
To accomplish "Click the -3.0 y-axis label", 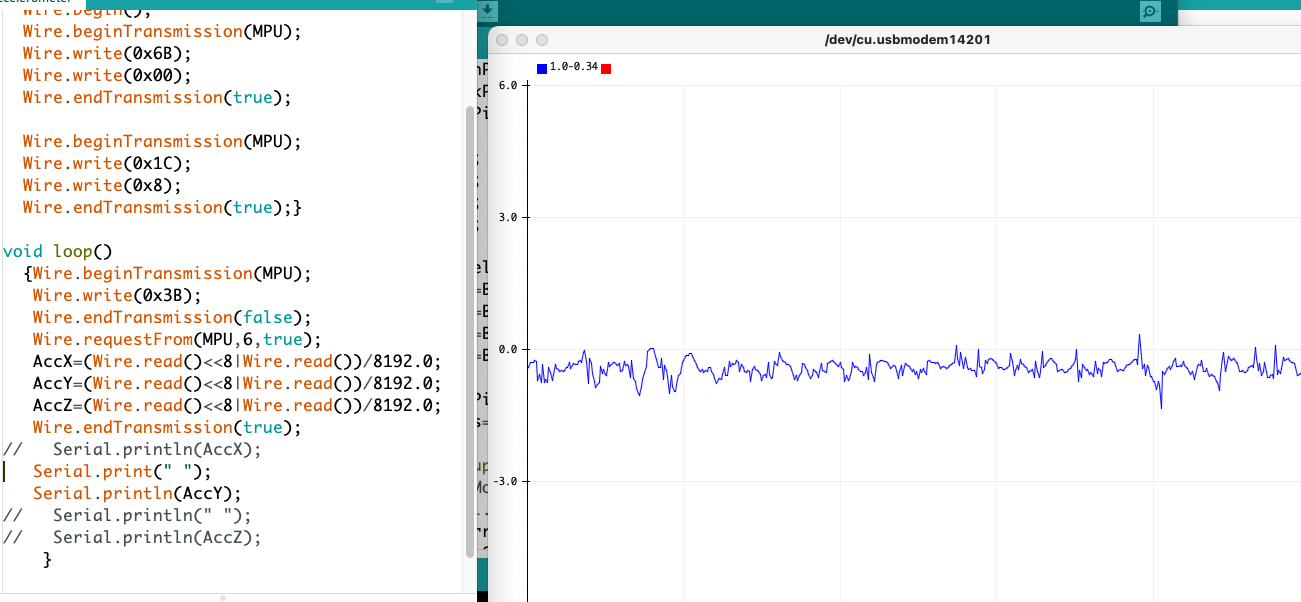I will coord(504,481).
